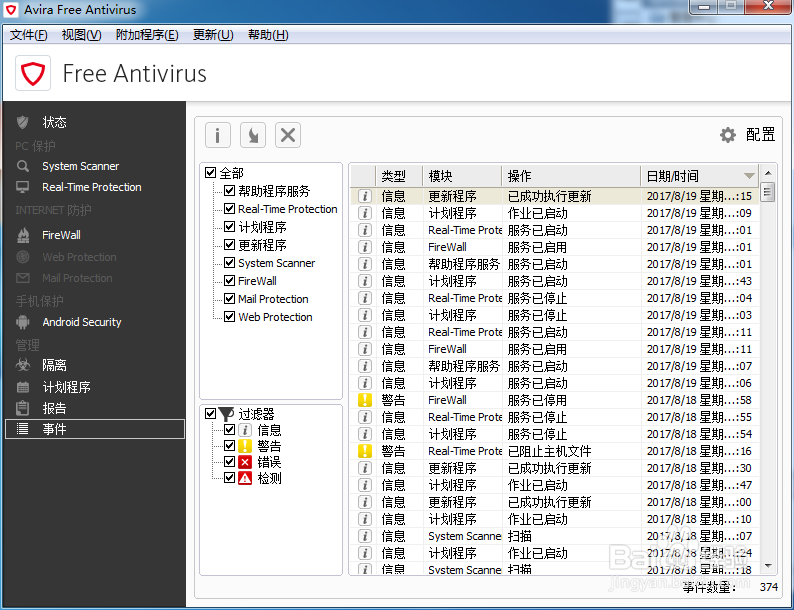Uncheck Real-Time Protection module checkbox

coord(229,209)
